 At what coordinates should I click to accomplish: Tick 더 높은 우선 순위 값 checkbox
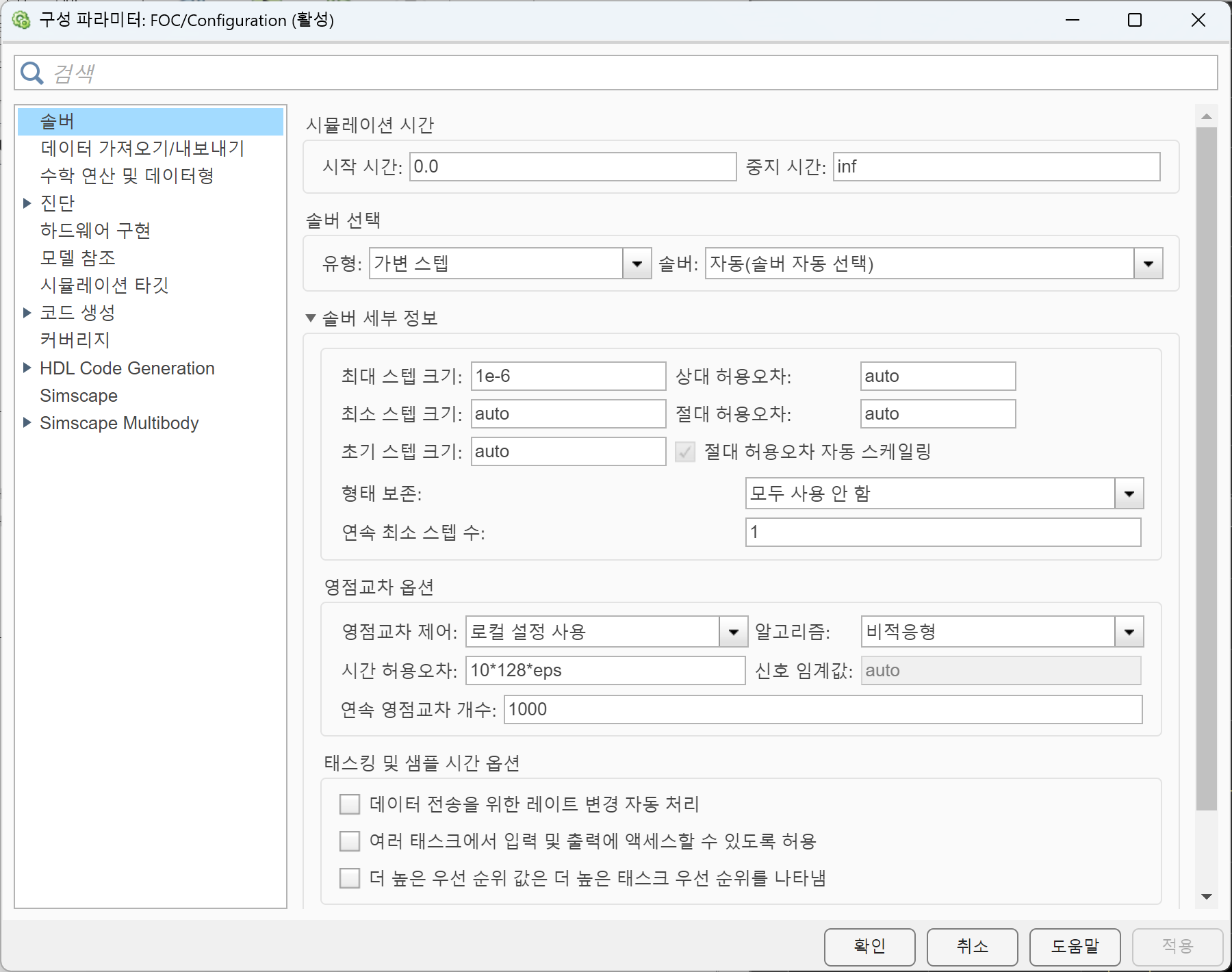tap(350, 878)
